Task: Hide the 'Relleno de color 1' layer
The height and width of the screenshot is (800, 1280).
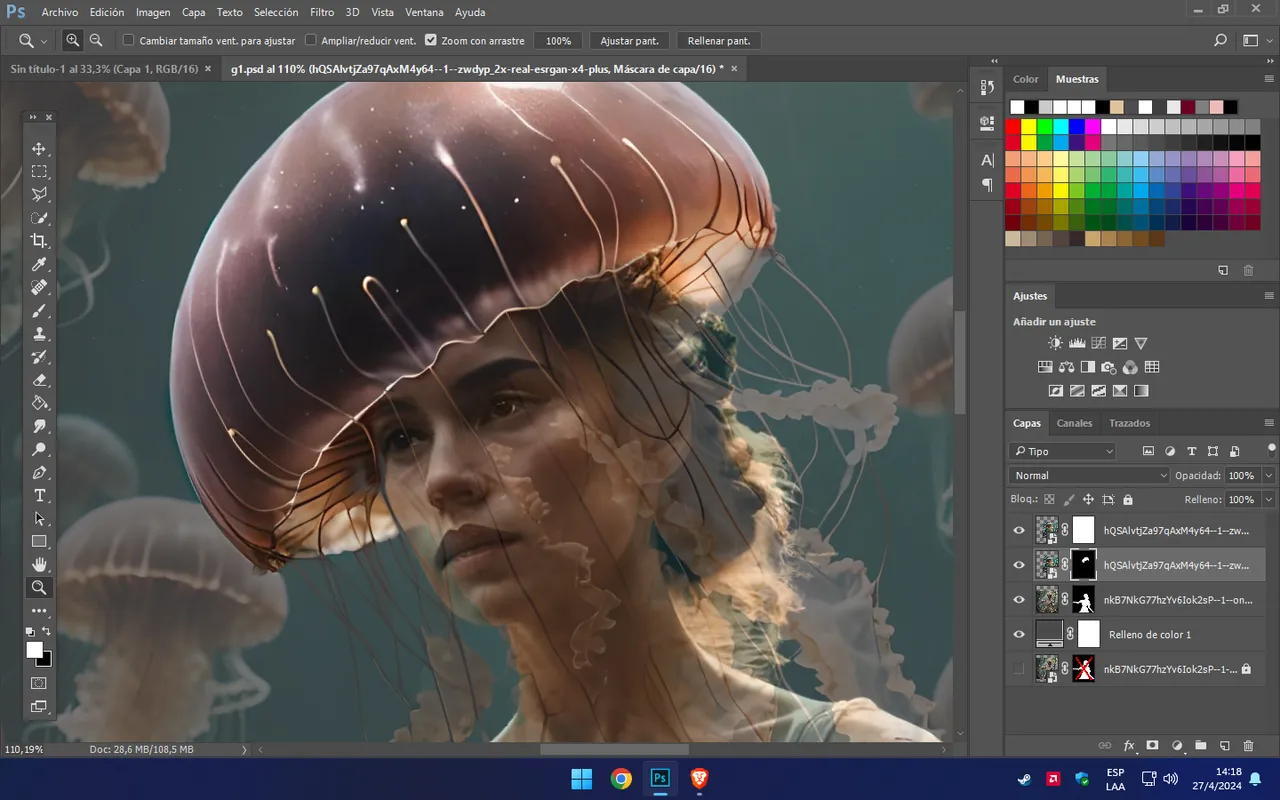Action: pyautogui.click(x=1019, y=634)
